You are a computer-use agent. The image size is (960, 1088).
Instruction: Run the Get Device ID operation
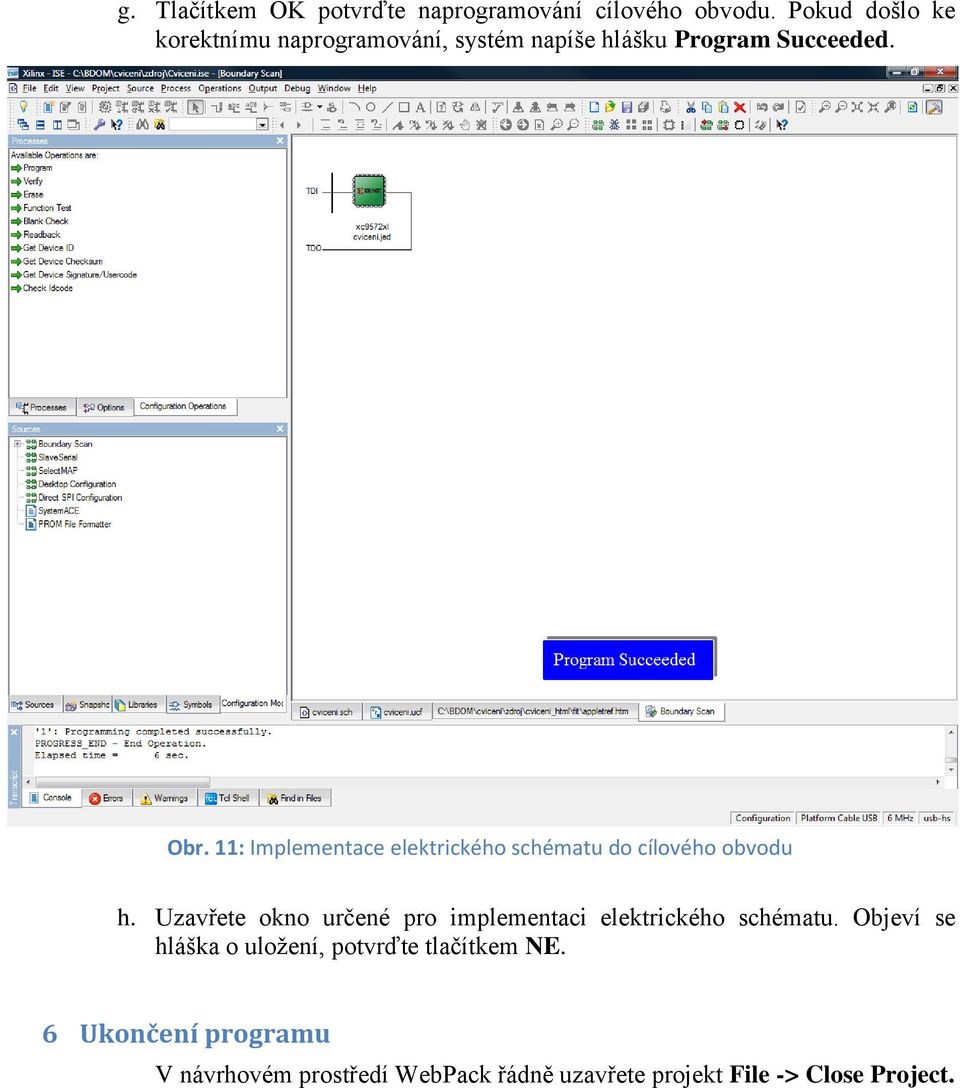tap(42, 248)
